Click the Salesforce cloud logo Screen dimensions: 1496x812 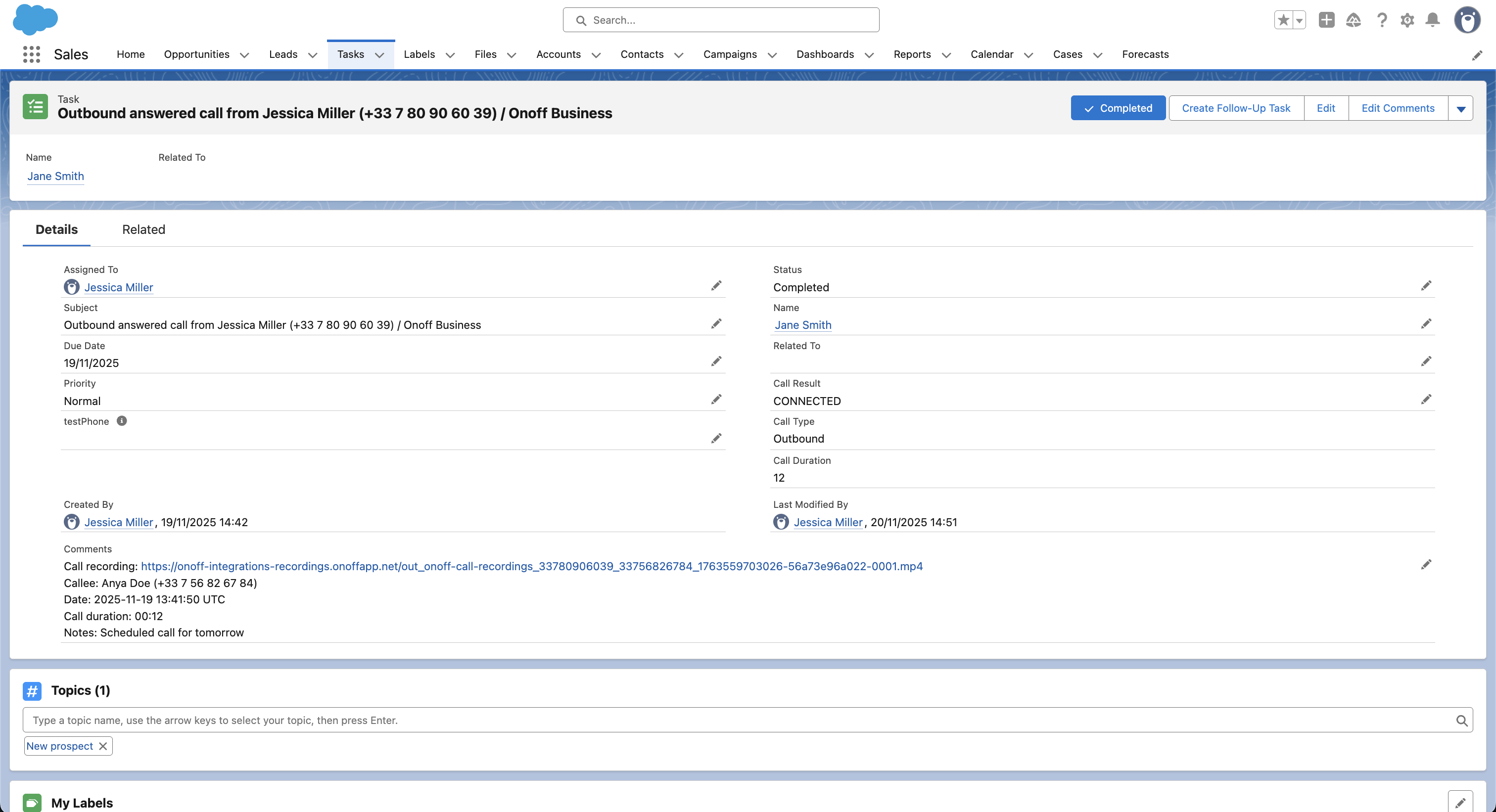click(x=36, y=19)
